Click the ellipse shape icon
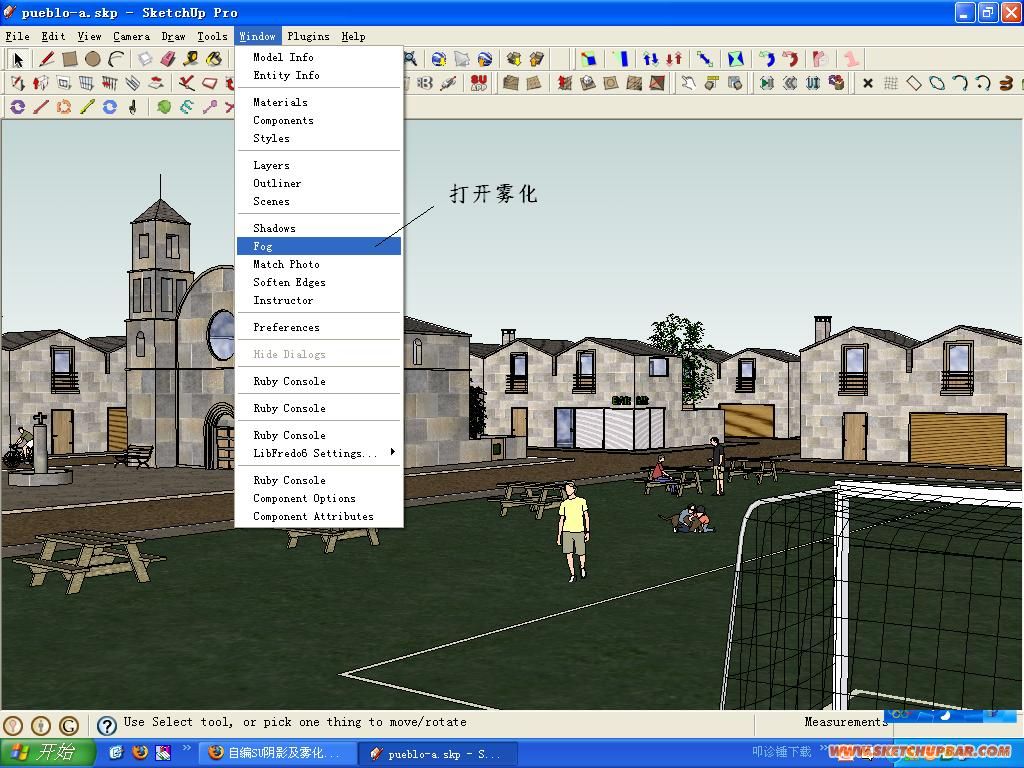Screen dimensions: 1024x768 click(x=936, y=83)
